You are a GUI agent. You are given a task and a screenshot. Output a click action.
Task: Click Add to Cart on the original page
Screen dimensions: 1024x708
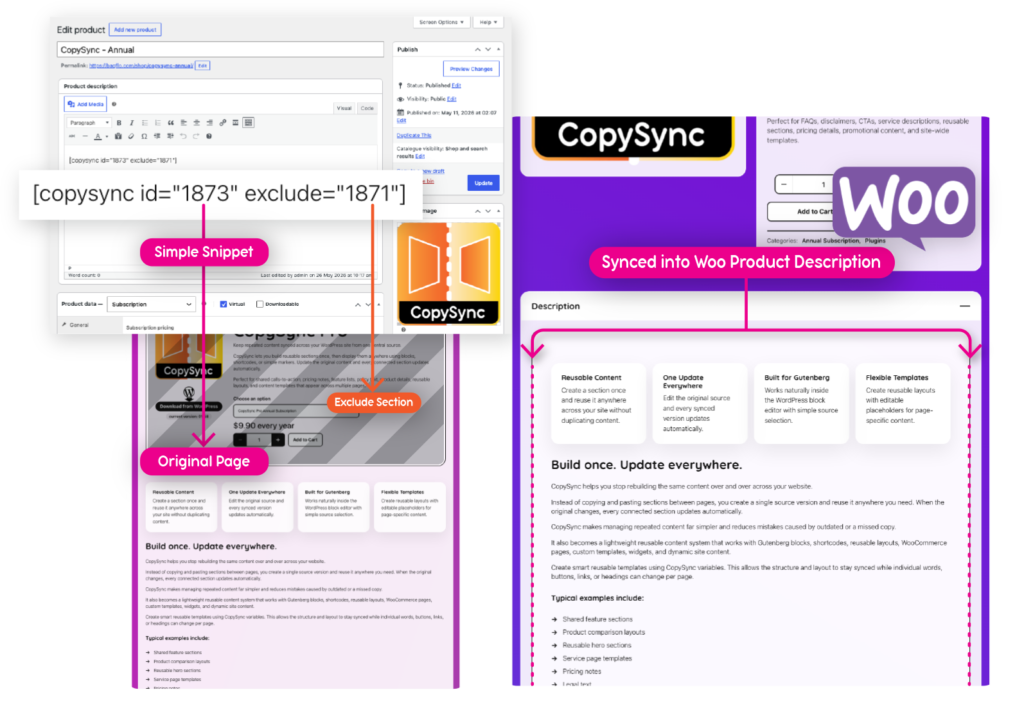pyautogui.click(x=305, y=440)
